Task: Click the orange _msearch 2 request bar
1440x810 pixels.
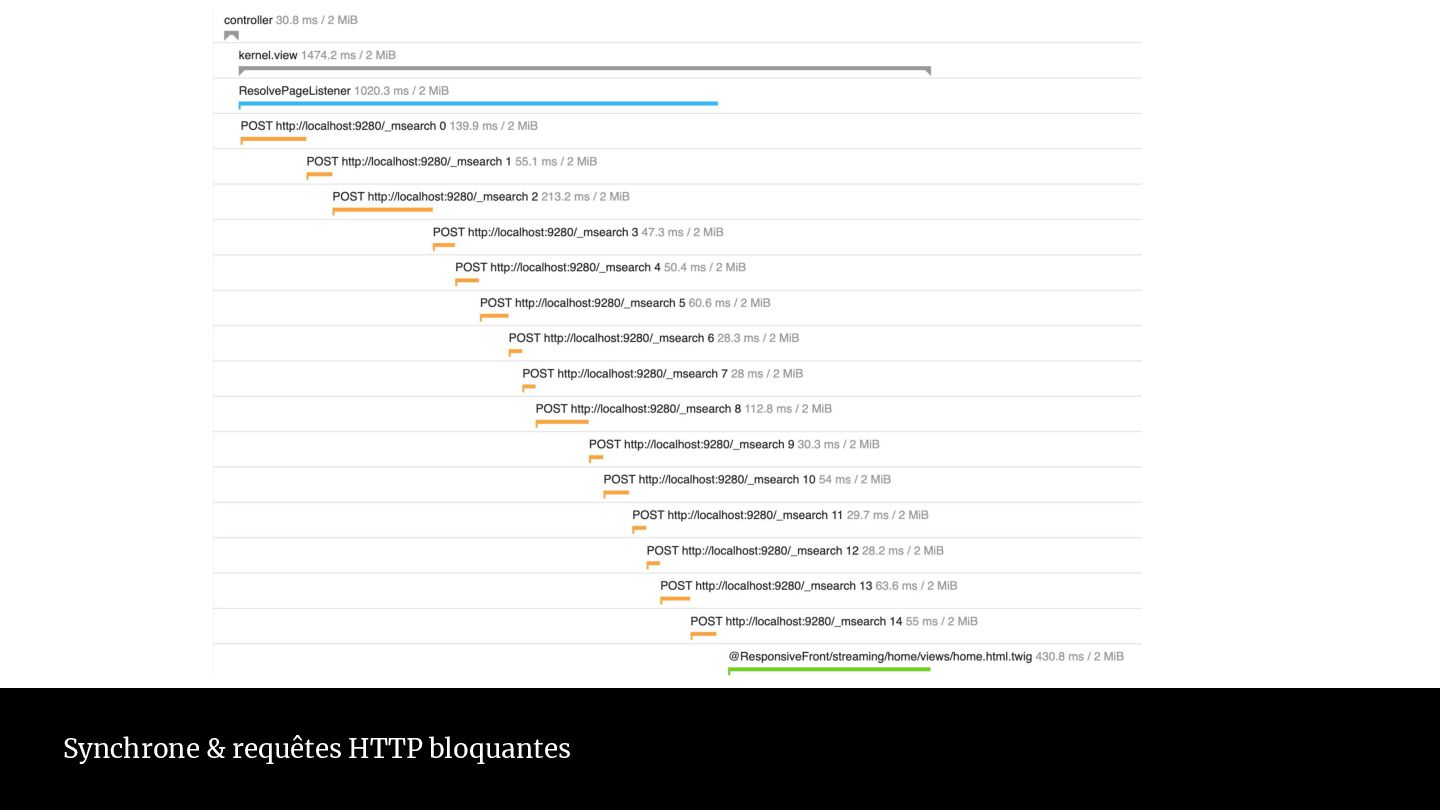Action: click(382, 209)
